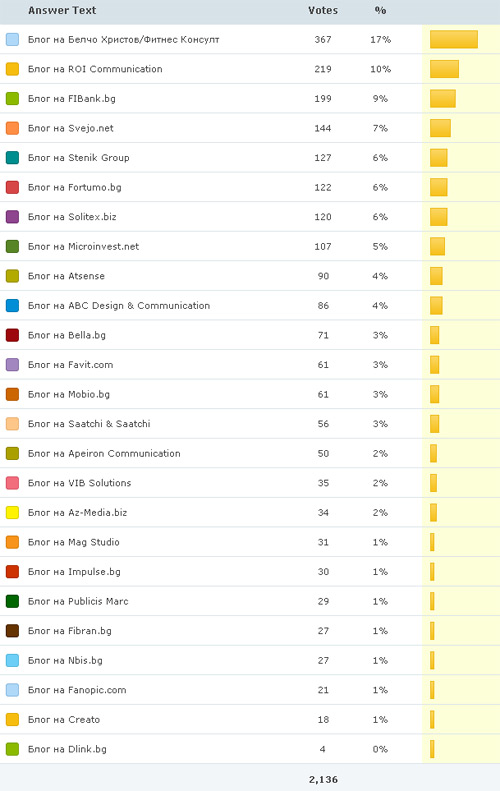Click the result bar for Белчо Христов
Viewport: 500px width, 791px height.
[454, 39]
